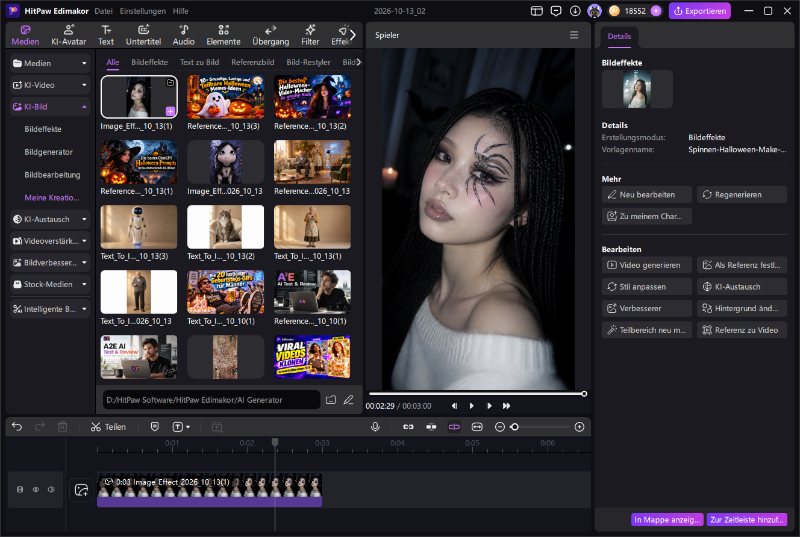
Task: Open the user avatar profile
Action: click(594, 11)
